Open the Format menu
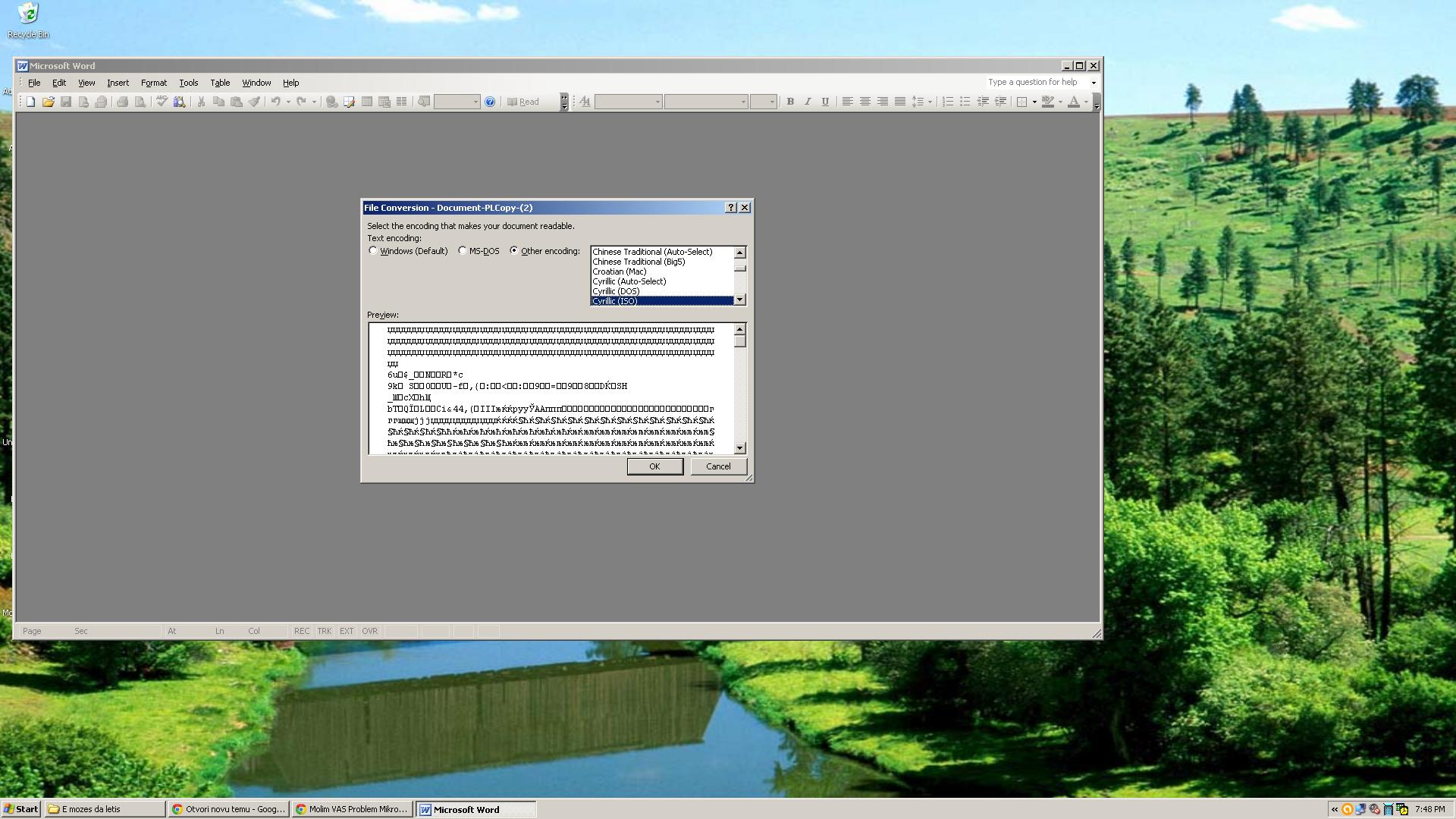1456x819 pixels. click(x=153, y=83)
